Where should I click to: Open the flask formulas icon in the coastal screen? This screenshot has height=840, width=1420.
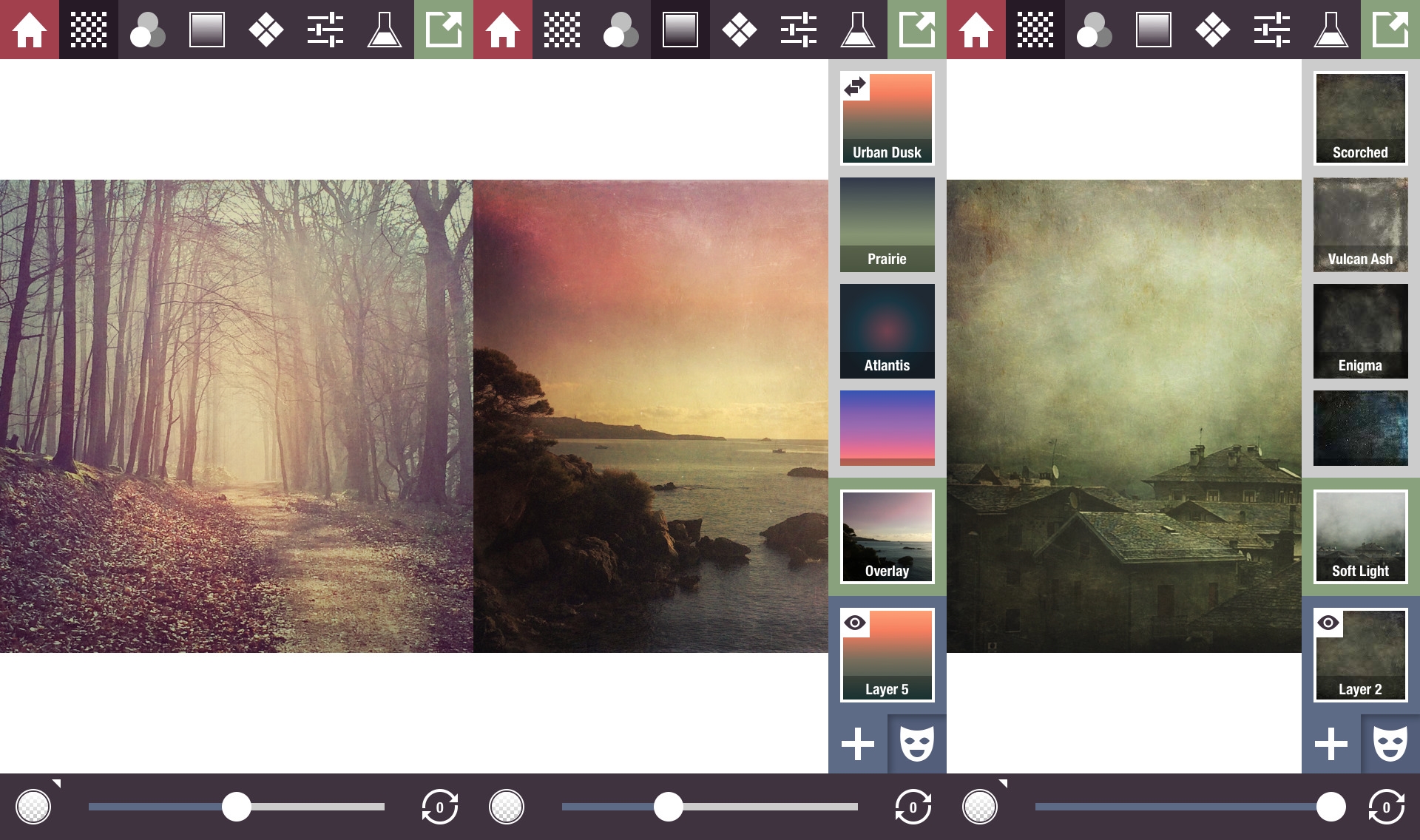click(858, 30)
